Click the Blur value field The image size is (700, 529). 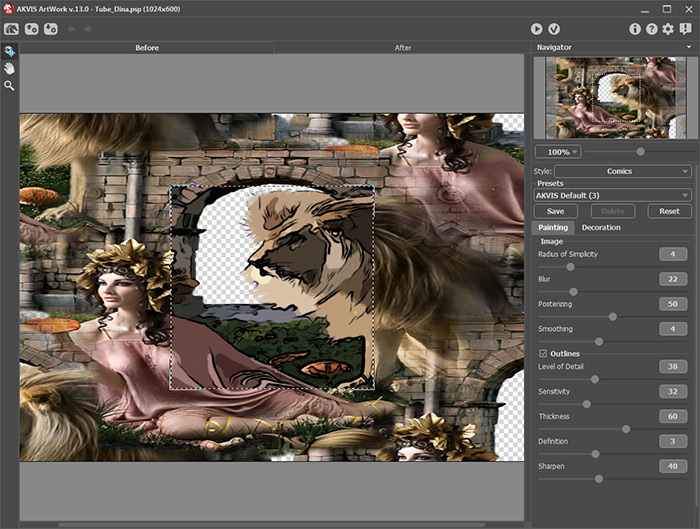click(673, 279)
